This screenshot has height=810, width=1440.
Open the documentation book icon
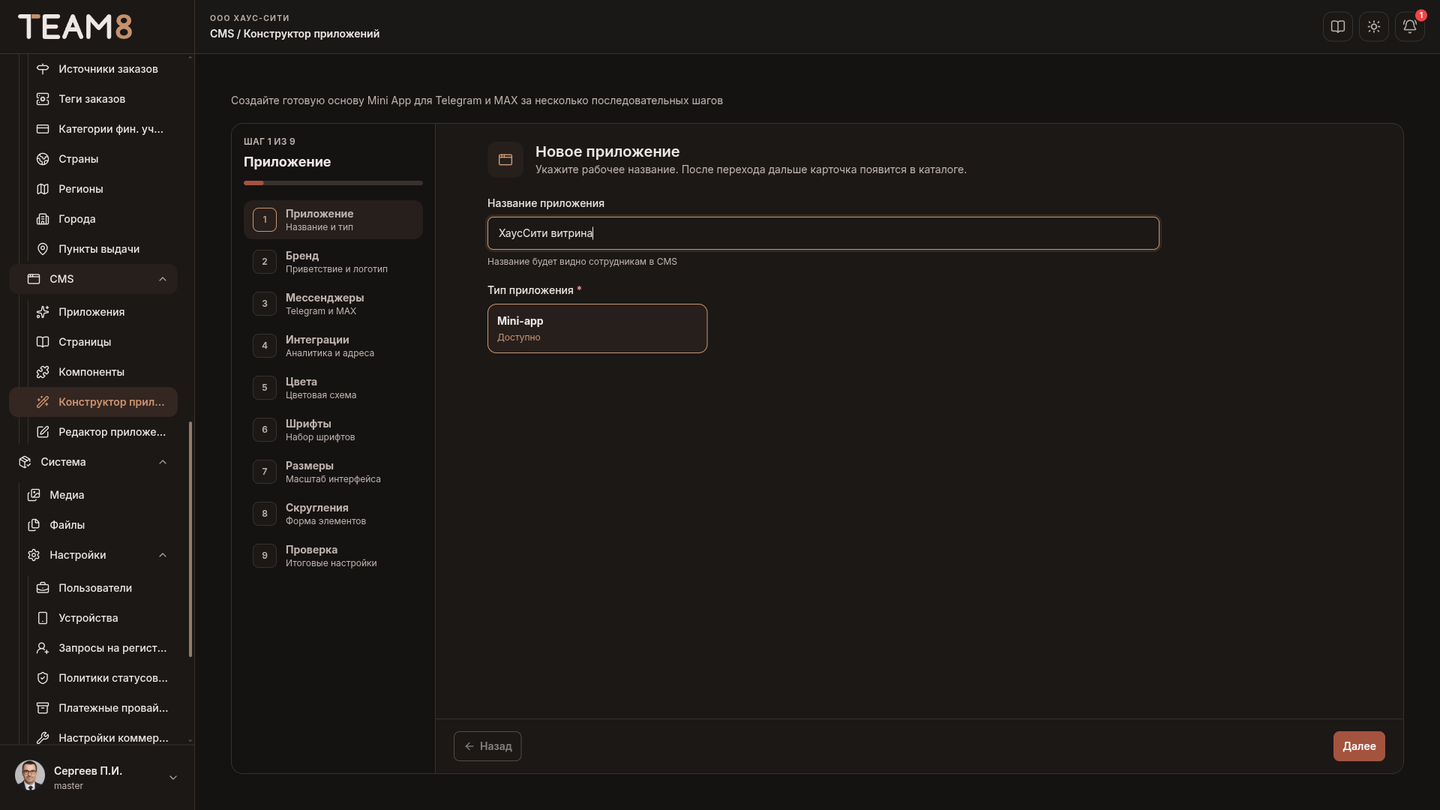coord(1338,27)
